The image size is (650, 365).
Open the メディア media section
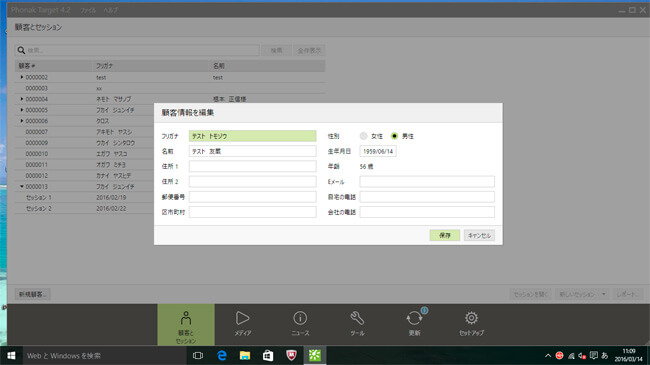coord(243,325)
